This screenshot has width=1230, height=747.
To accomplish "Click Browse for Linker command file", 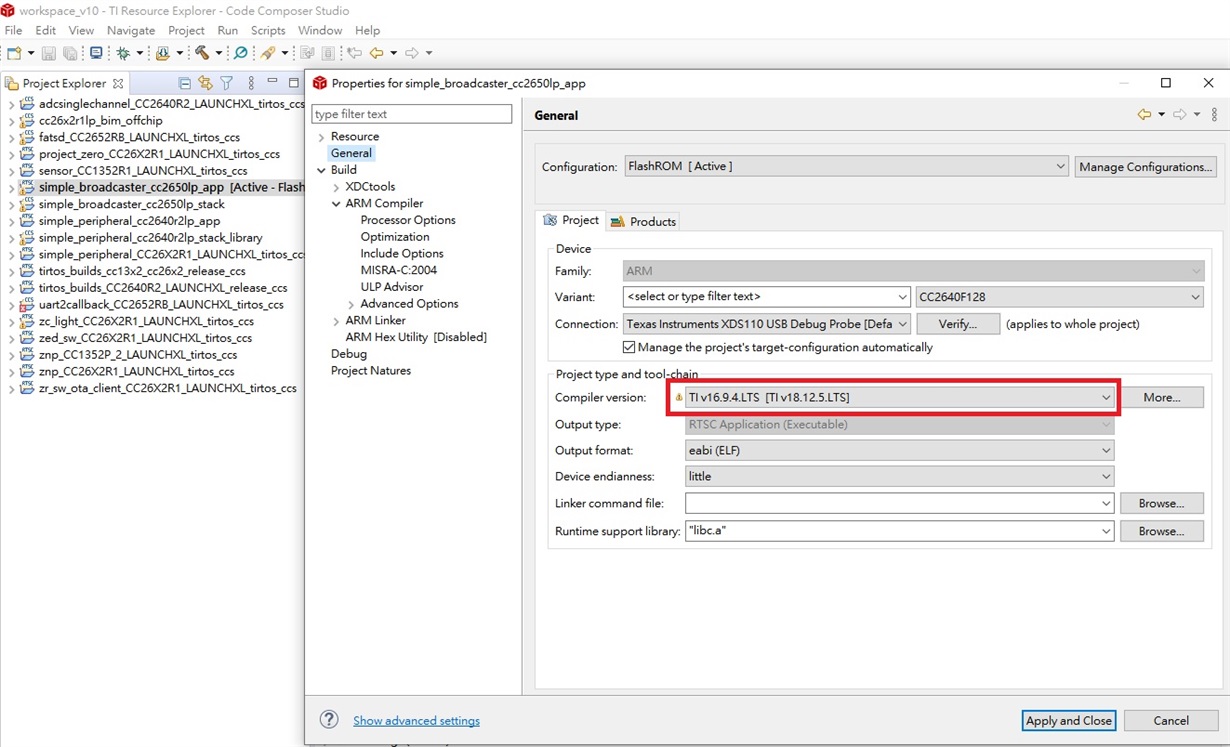I will (x=1162, y=504).
